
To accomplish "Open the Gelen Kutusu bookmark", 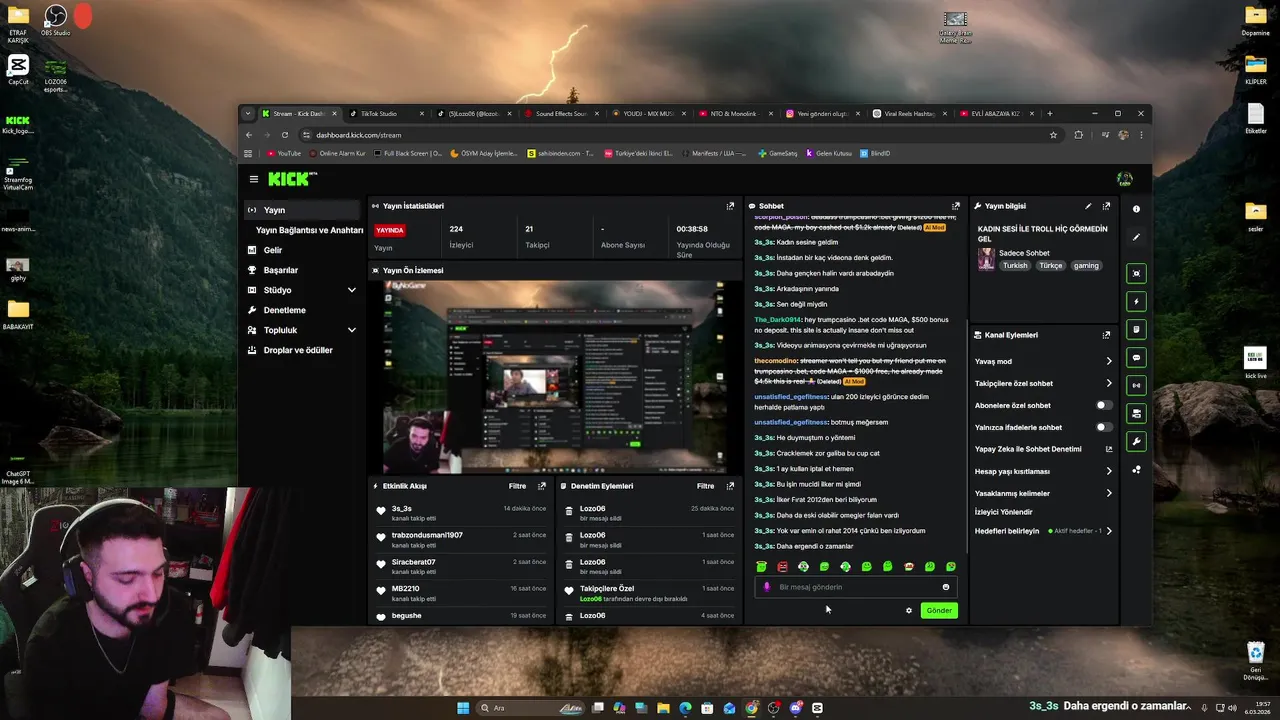I will (829, 153).
